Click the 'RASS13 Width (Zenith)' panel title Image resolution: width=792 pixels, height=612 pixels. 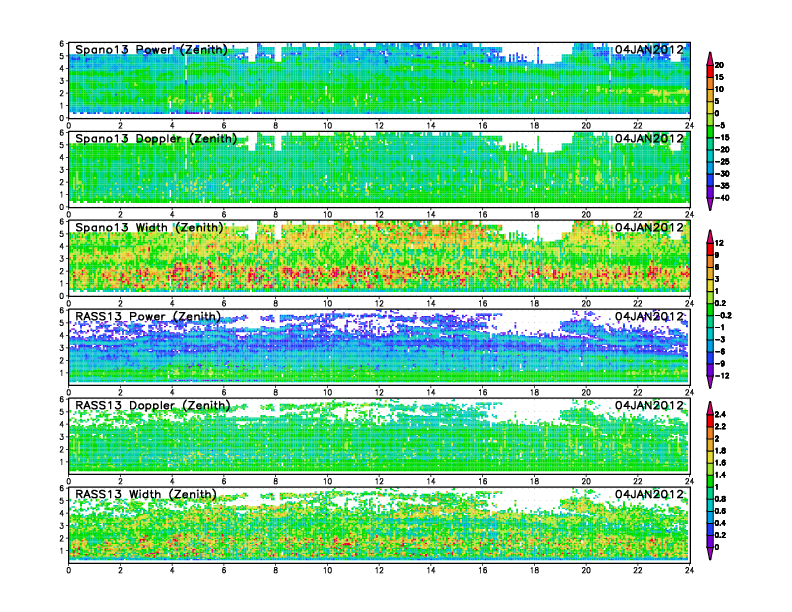click(146, 494)
